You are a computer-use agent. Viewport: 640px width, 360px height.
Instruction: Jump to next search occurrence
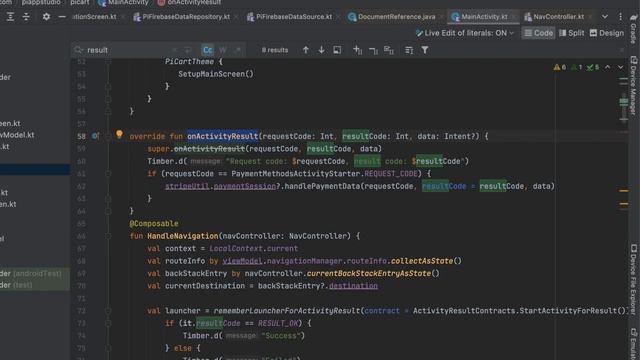(x=321, y=50)
